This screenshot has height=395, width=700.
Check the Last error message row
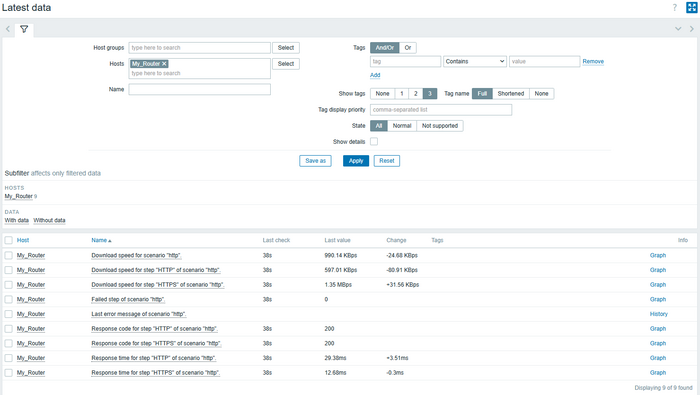(x=8, y=314)
